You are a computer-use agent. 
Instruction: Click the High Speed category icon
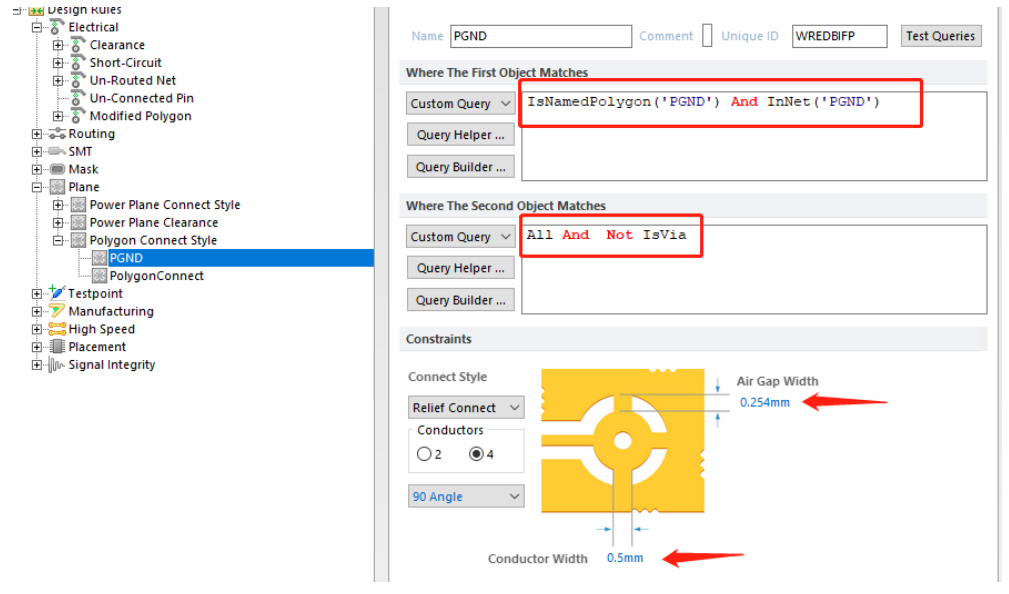[57, 329]
